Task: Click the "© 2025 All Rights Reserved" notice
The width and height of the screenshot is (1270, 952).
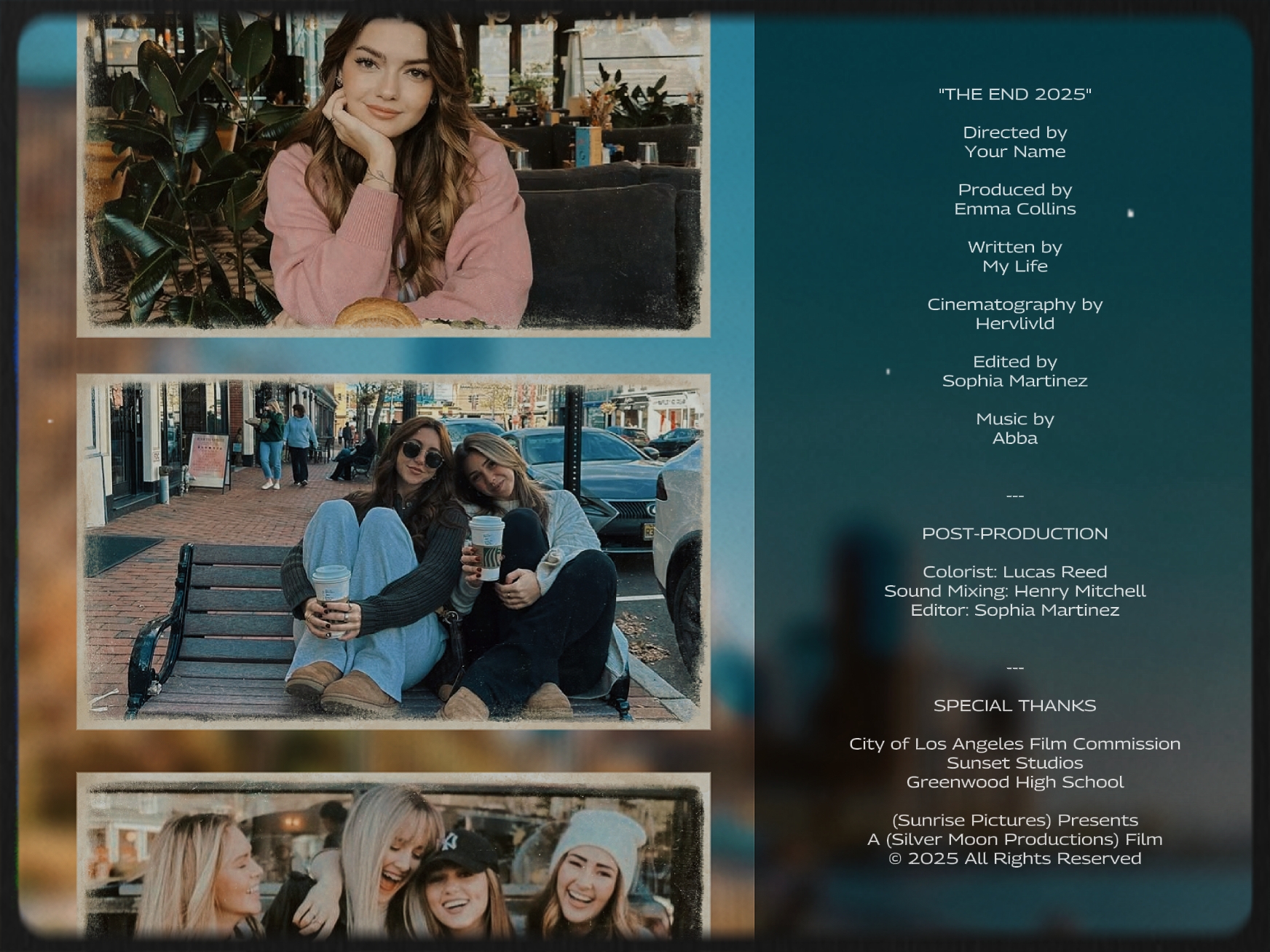Action: (1014, 859)
